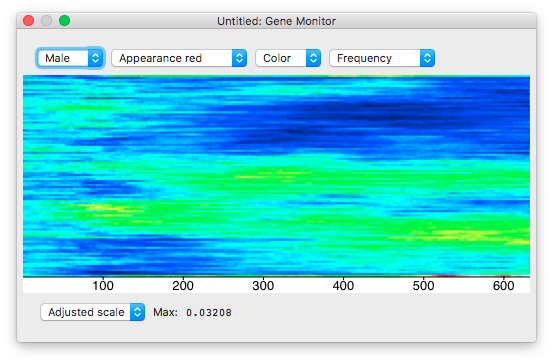This screenshot has height=363, width=553.
Task: Click the green zoom window button
Action: [x=65, y=21]
